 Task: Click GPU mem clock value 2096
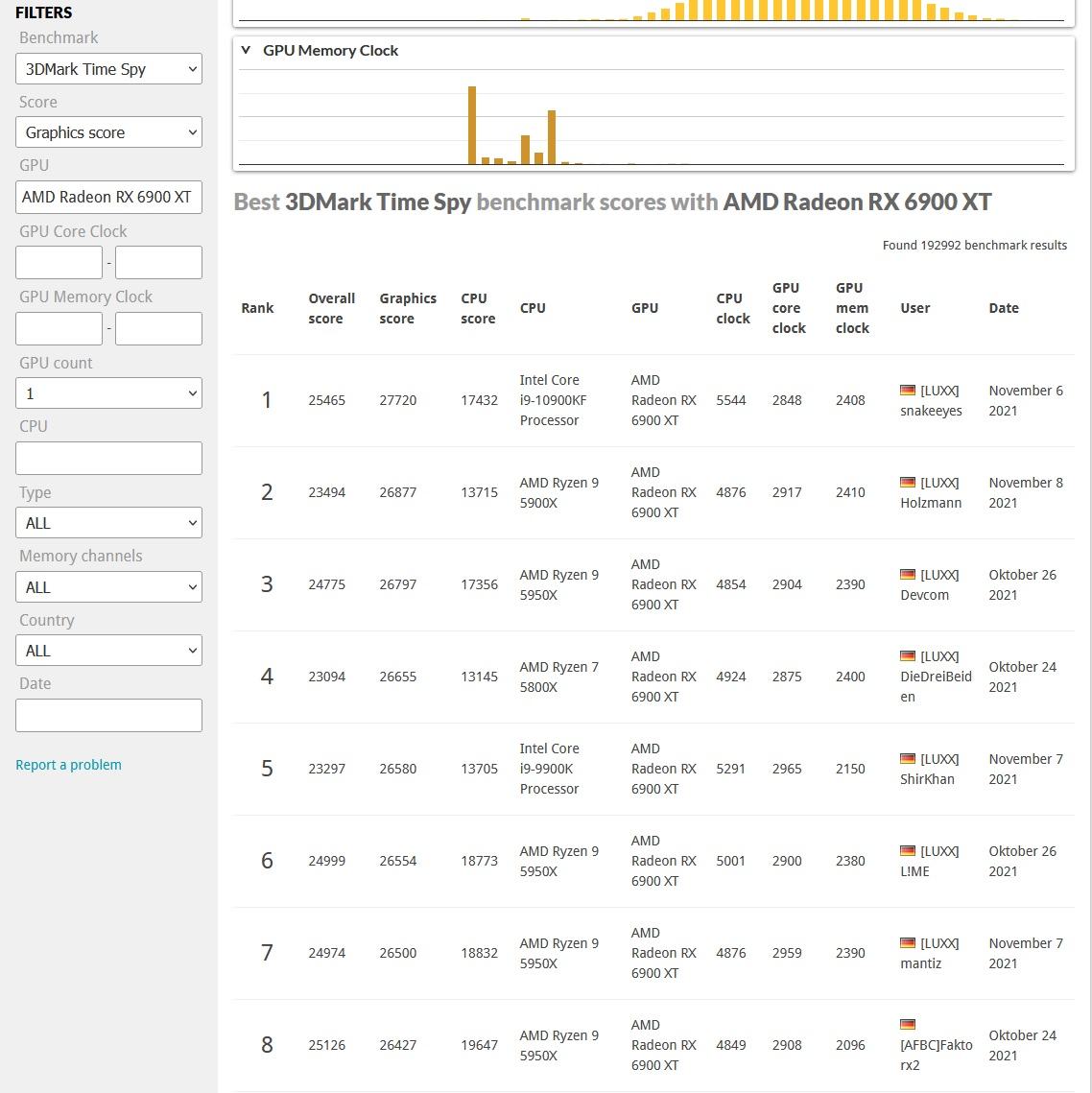(x=850, y=1045)
